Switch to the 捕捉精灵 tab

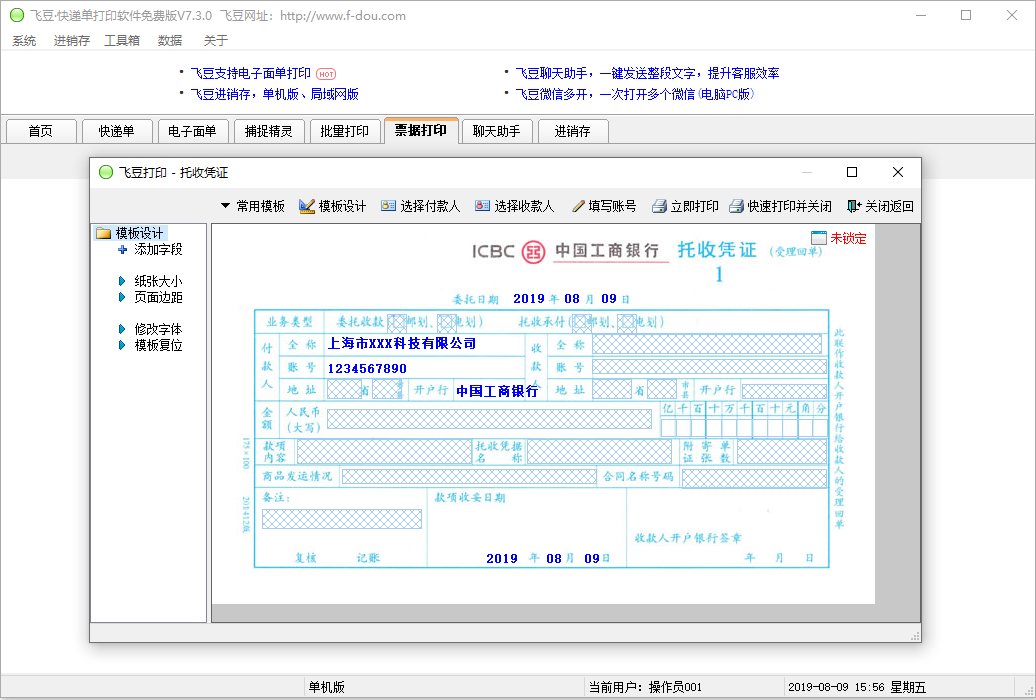269,131
